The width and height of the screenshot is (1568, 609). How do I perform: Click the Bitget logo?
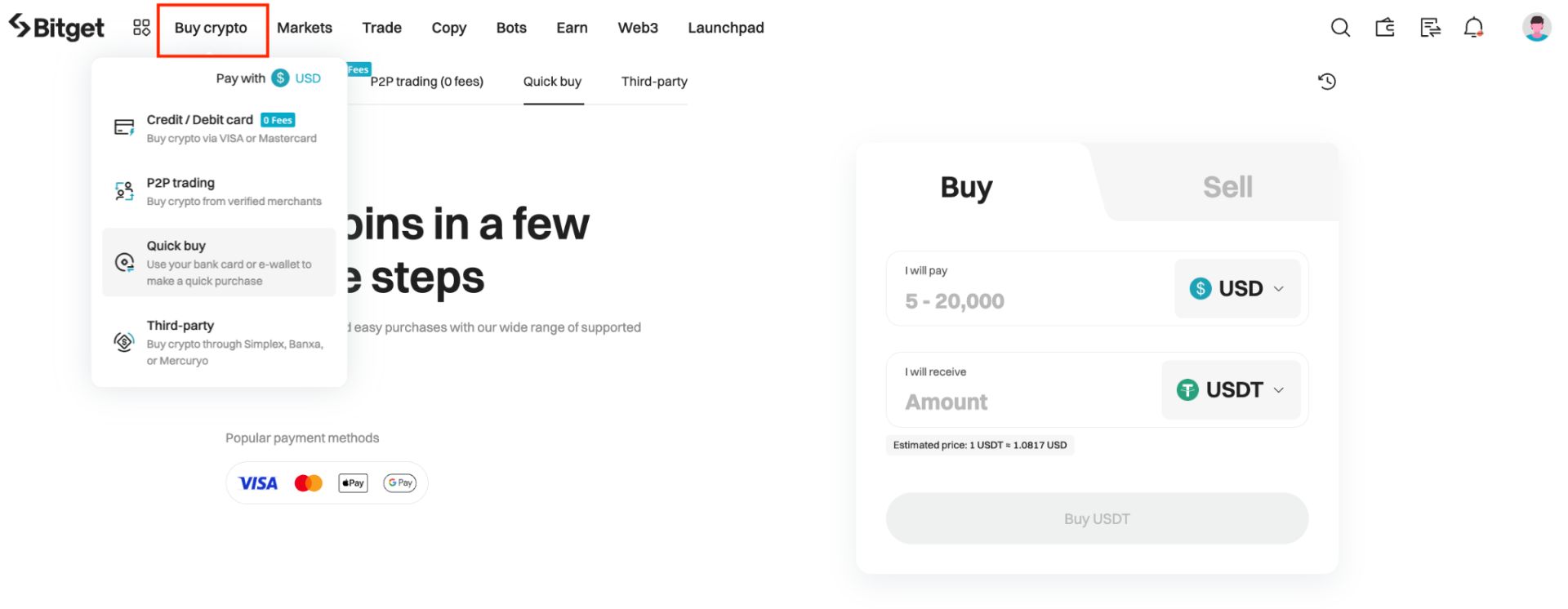pyautogui.click(x=56, y=28)
